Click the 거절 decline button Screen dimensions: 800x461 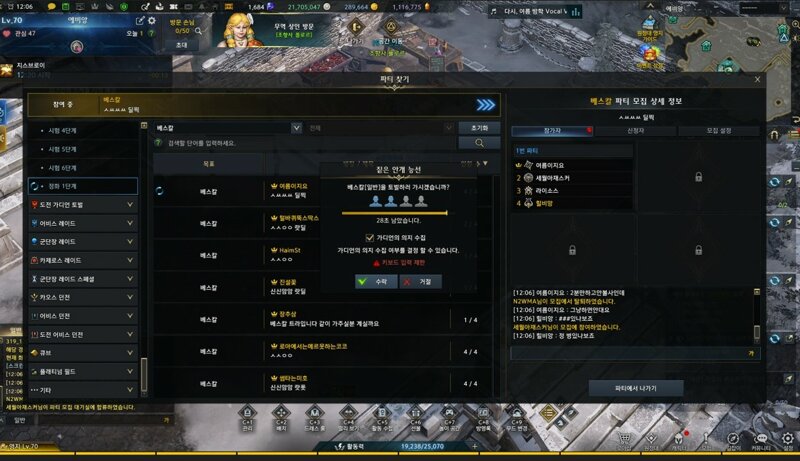pos(420,281)
